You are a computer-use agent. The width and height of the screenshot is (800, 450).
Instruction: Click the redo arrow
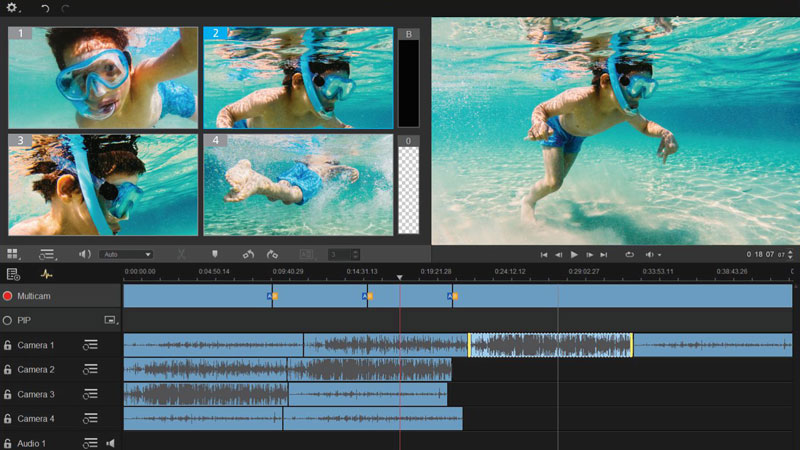click(65, 8)
